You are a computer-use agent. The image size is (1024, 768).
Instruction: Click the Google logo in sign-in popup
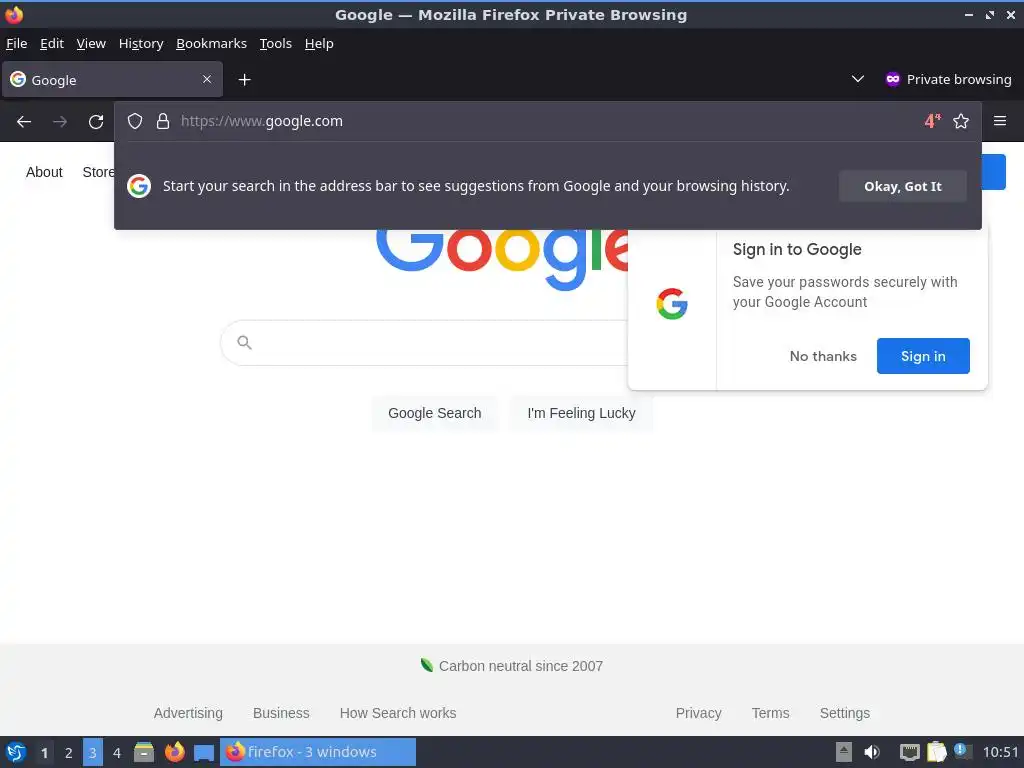(x=672, y=304)
